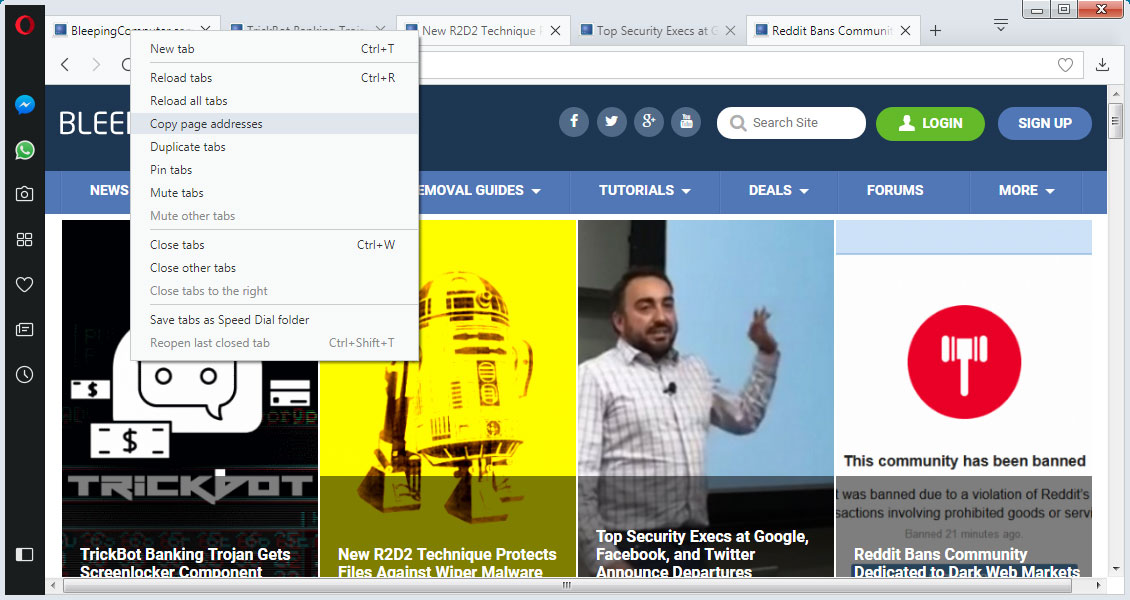Open the TrickBot Banking Trojan article
1130x600 pixels.
(185, 563)
